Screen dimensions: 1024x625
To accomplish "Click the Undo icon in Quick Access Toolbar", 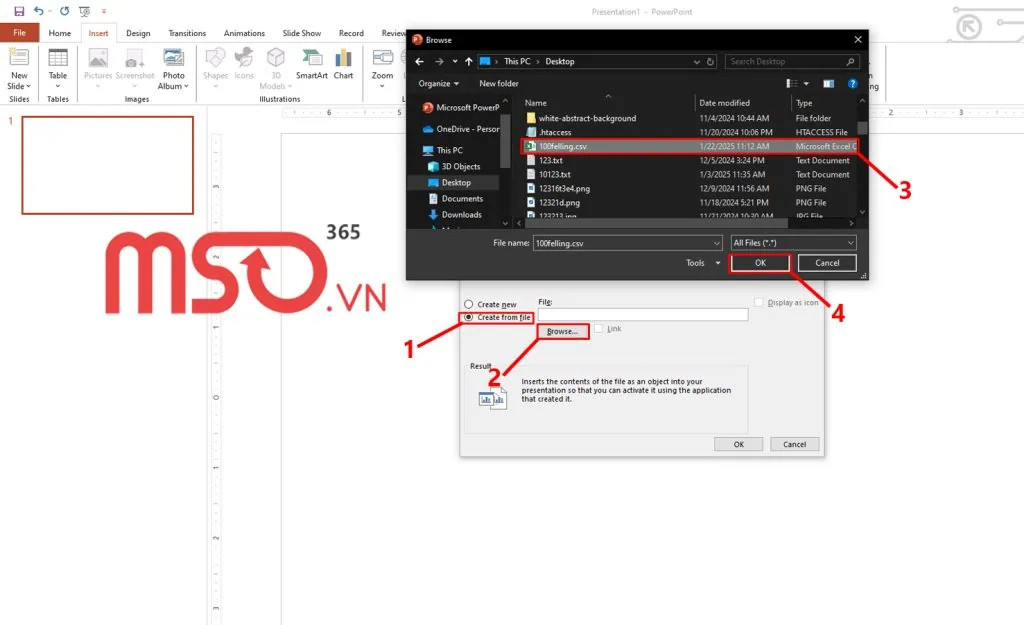I will click(37, 11).
